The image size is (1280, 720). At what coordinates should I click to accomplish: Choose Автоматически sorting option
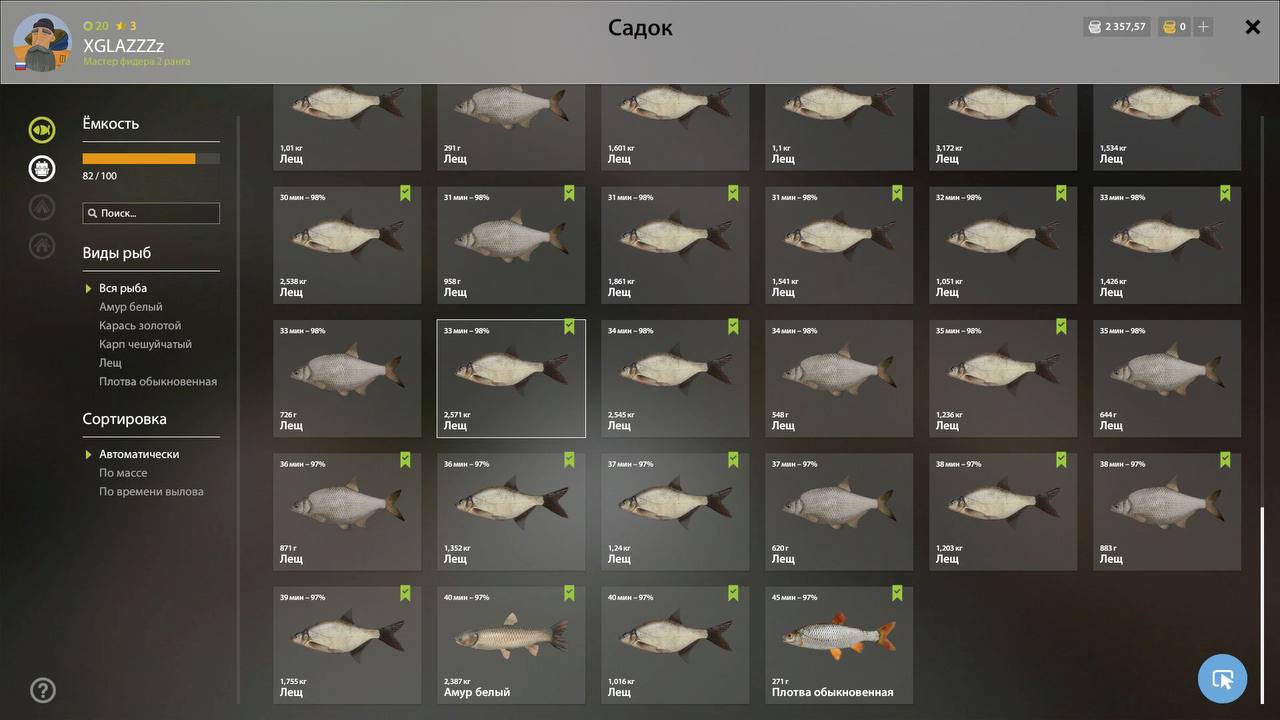pyautogui.click(x=139, y=454)
